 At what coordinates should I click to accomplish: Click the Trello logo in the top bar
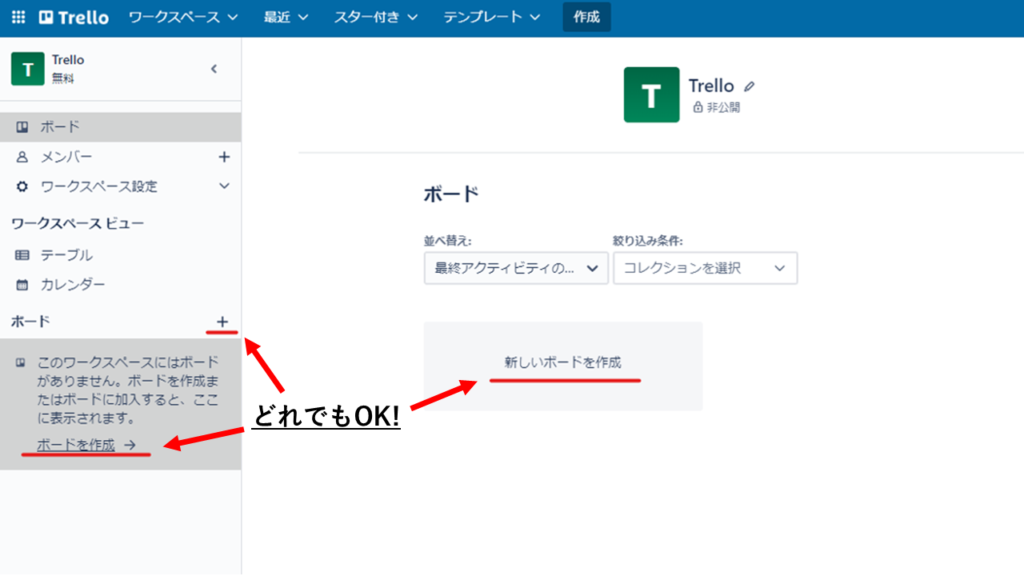63,17
